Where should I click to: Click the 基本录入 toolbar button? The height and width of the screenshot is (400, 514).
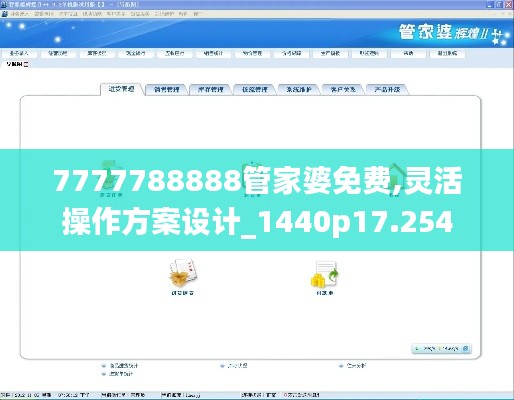19,53
